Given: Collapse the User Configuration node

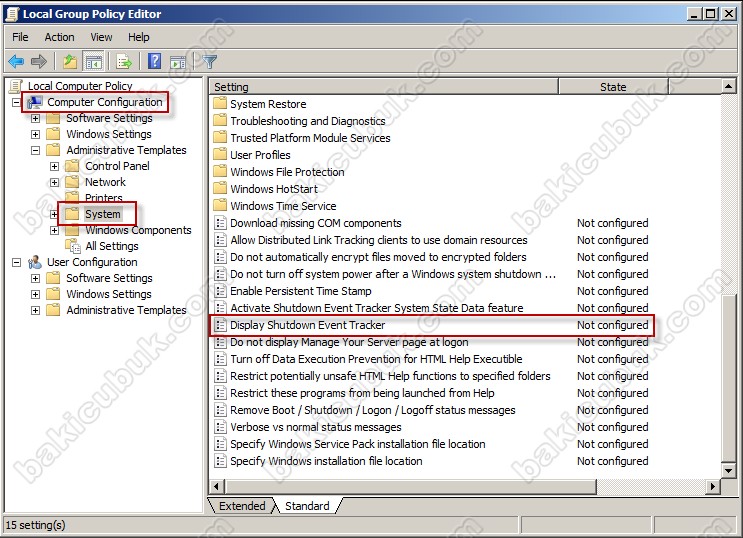Looking at the screenshot, I should pyautogui.click(x=17, y=262).
